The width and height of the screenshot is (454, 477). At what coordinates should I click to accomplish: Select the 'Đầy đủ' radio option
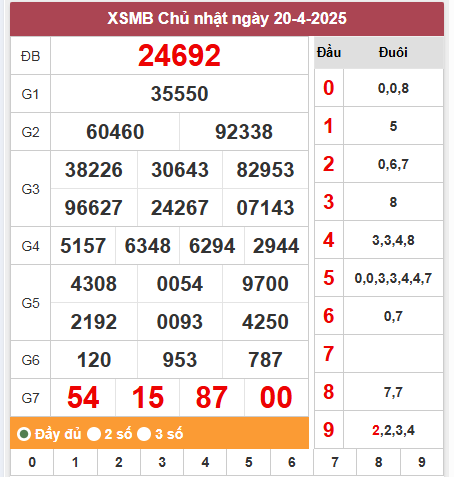coord(24,434)
